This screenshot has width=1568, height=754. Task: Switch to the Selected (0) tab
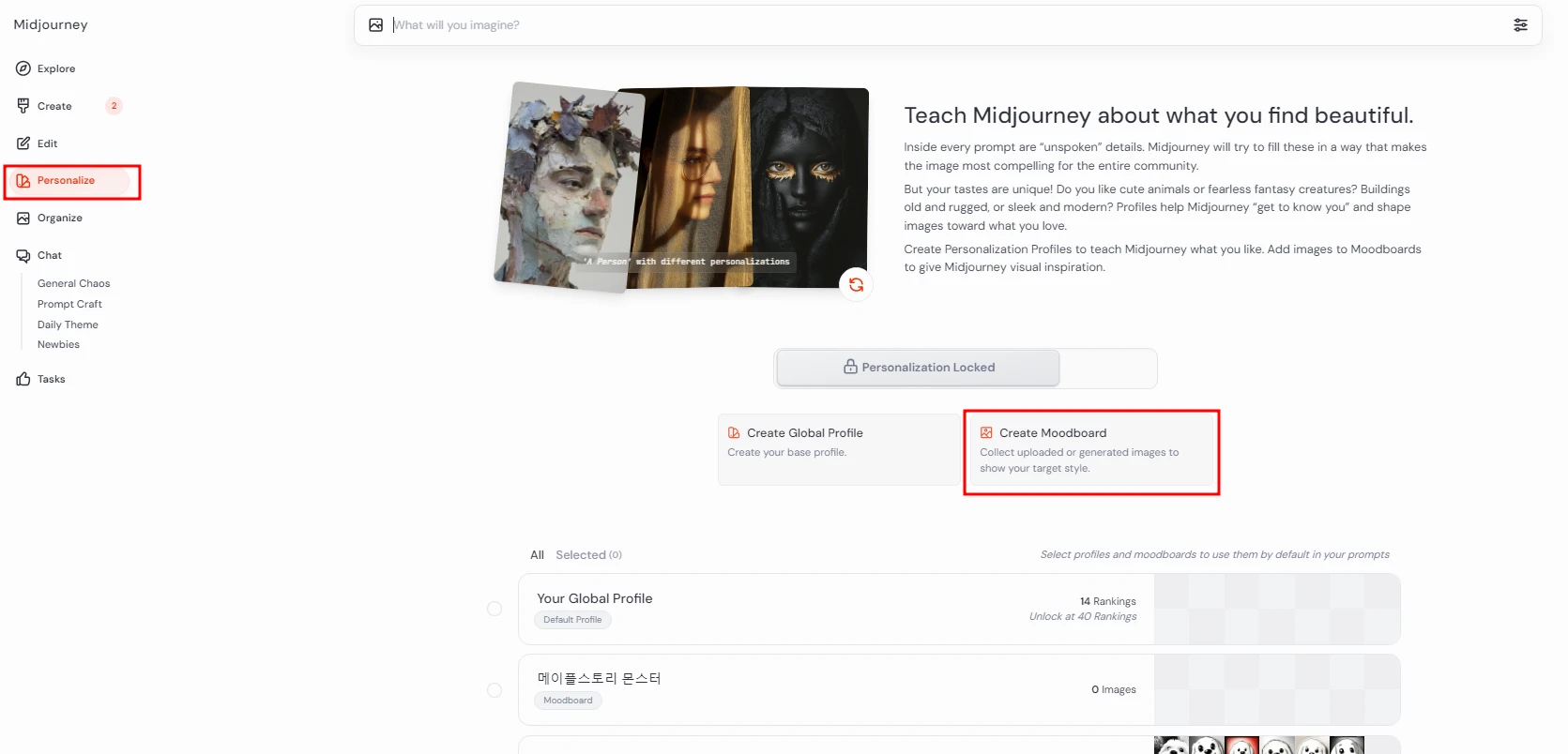588,555
